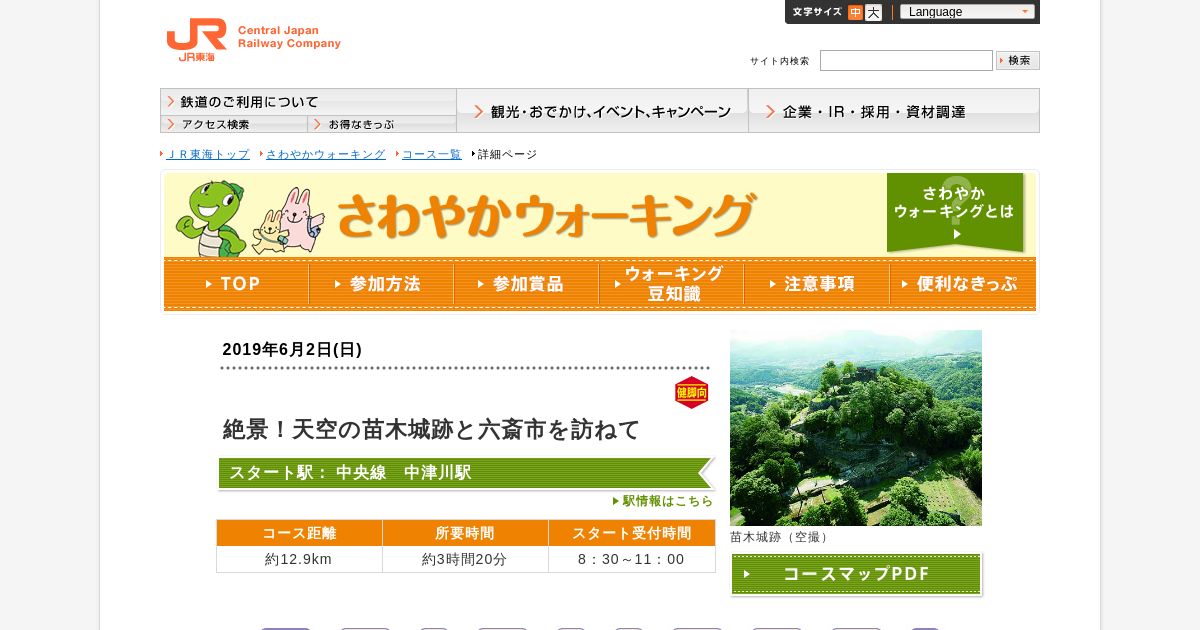1200x630 pixels.
Task: Open the 参加賞品 tab
Action: click(x=526, y=284)
